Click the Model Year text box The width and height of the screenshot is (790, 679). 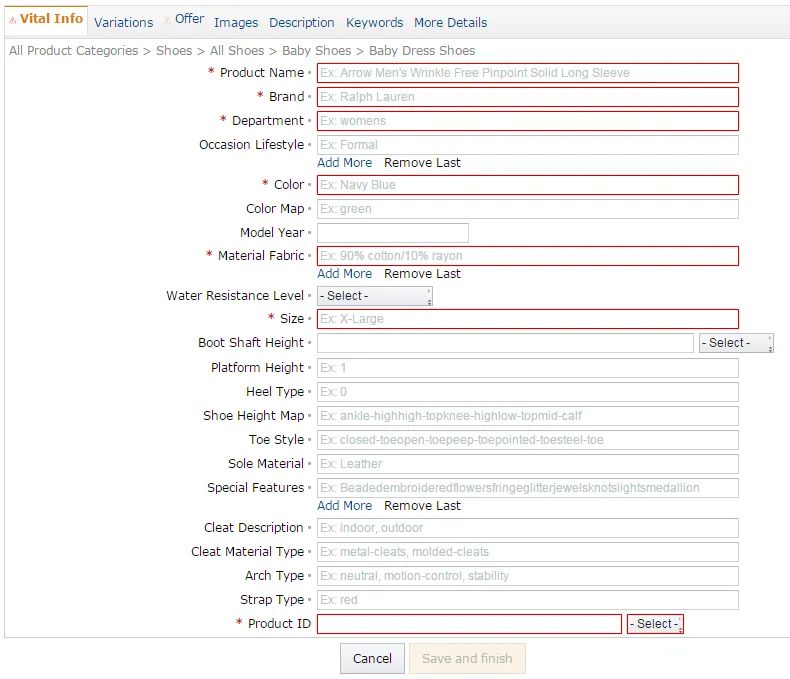click(392, 233)
